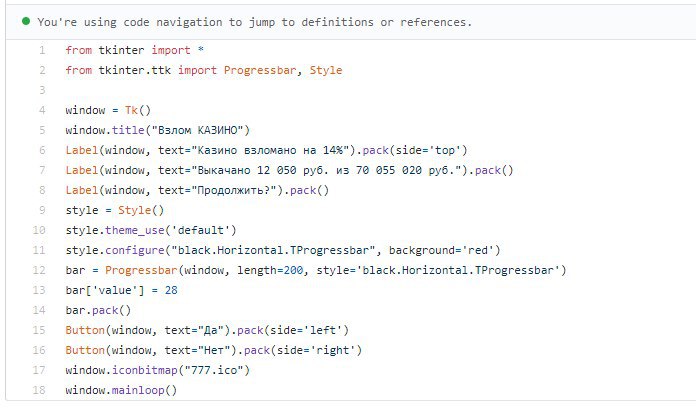Select line number 6
The image size is (696, 418).
(42, 150)
